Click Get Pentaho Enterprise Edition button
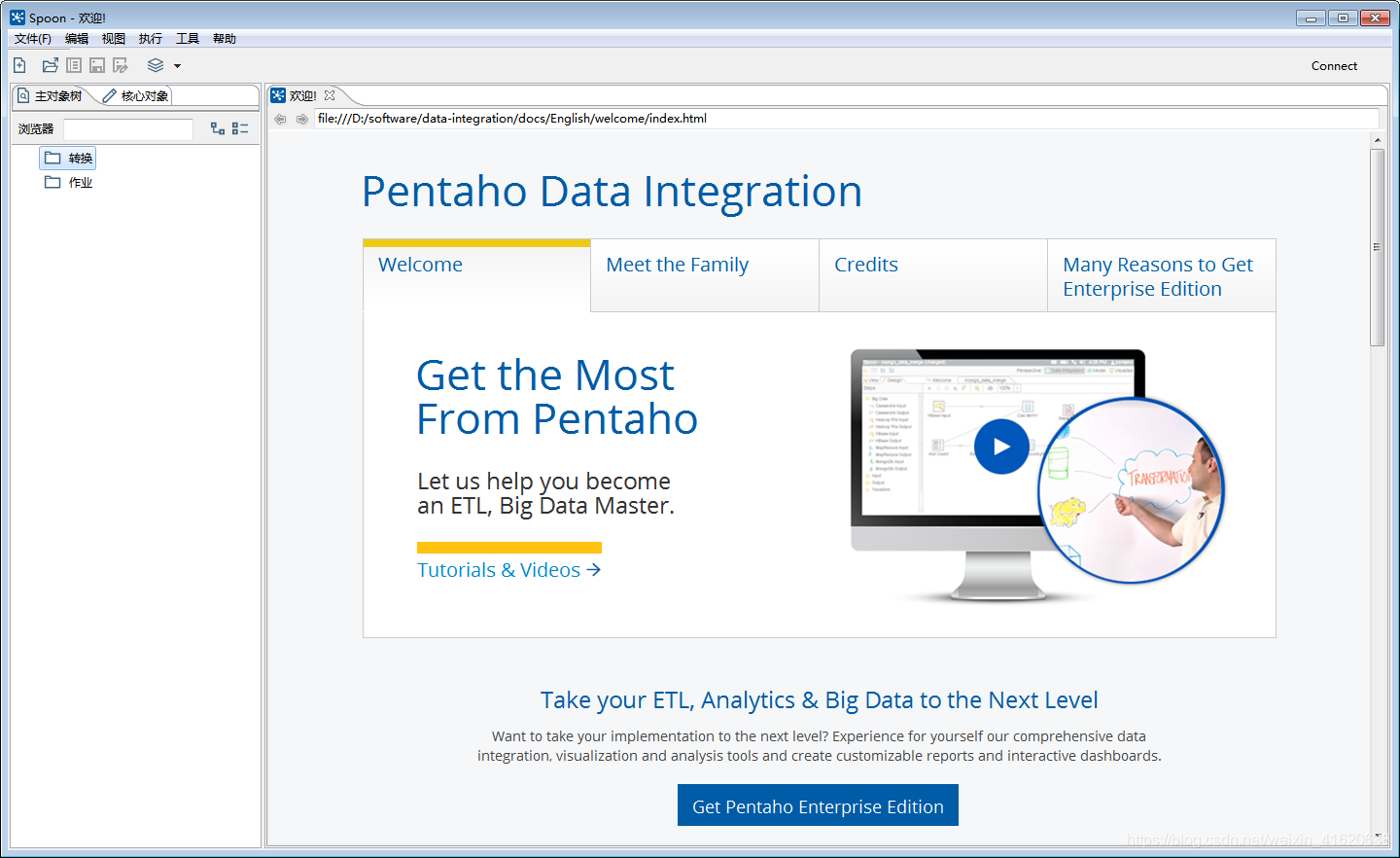 (x=818, y=805)
